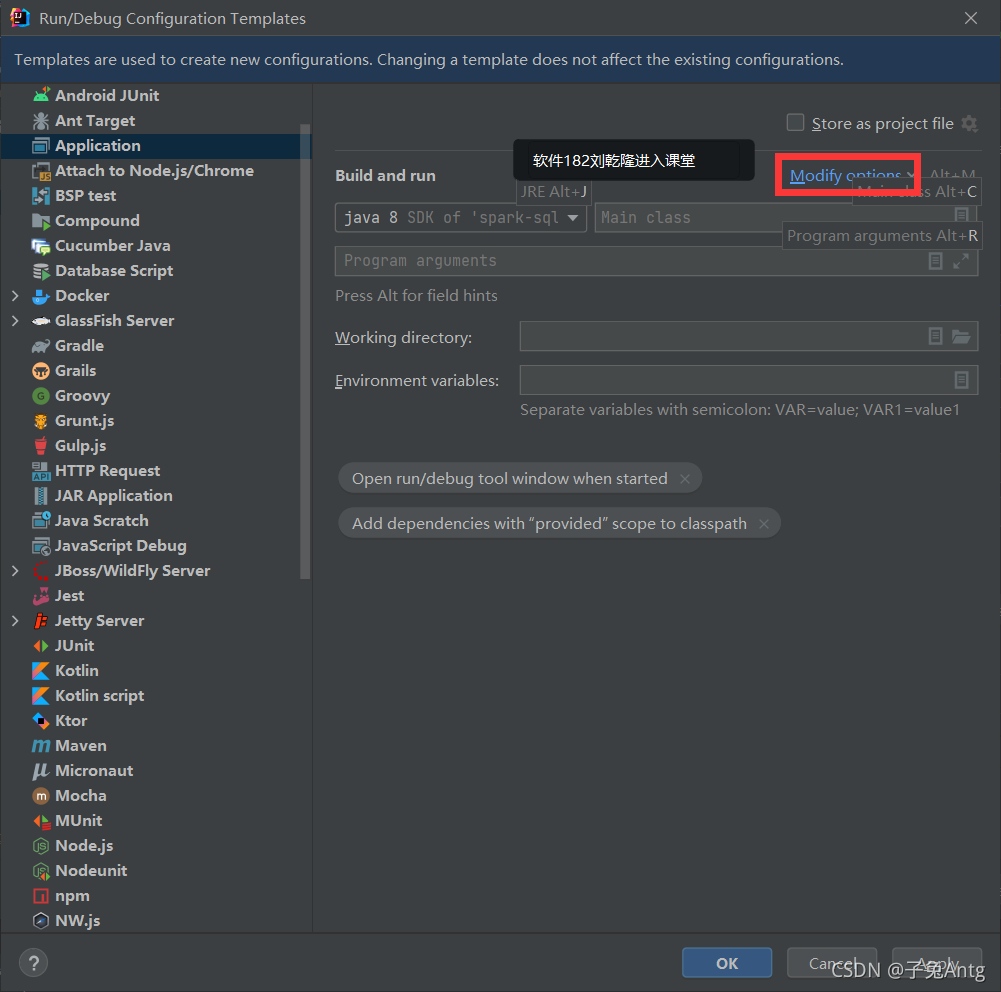
Task: Select the Jest icon
Action: (41, 596)
